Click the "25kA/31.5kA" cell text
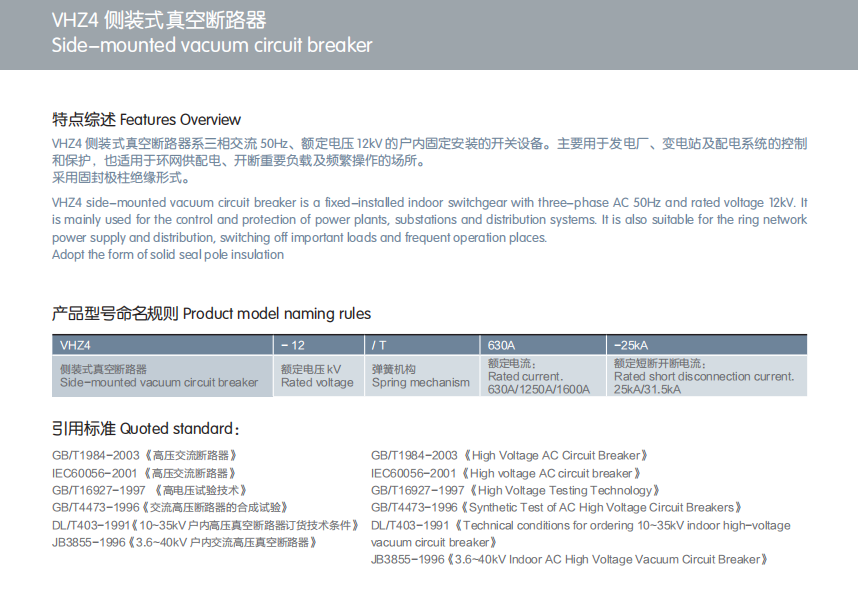This screenshot has width=858, height=602. [646, 388]
